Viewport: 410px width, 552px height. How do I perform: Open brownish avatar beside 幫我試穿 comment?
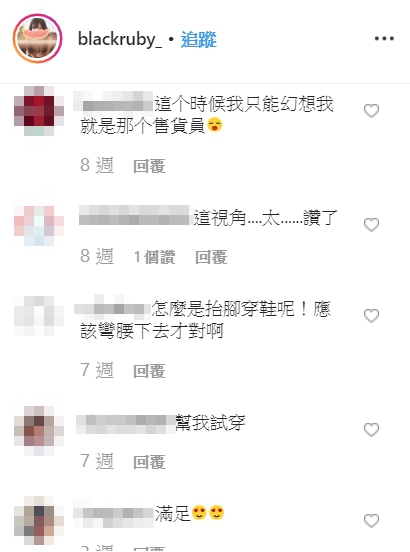click(39, 431)
